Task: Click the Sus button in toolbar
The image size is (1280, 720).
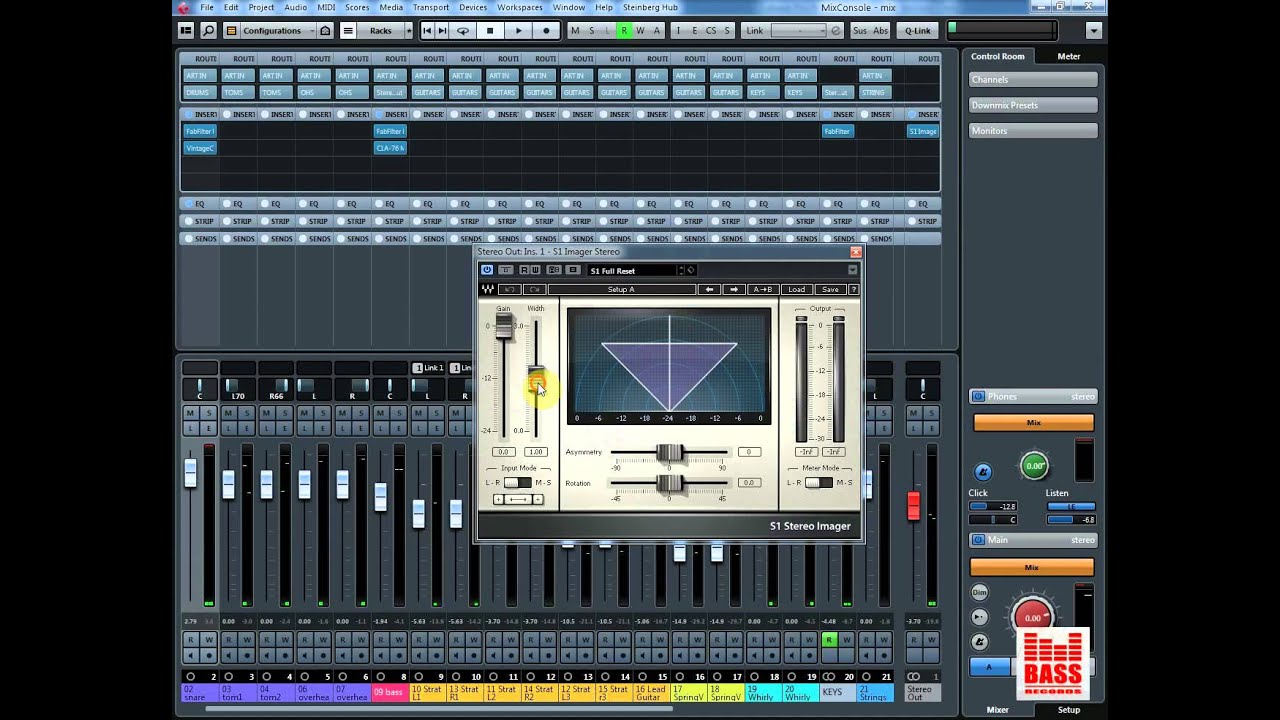Action: pos(860,31)
